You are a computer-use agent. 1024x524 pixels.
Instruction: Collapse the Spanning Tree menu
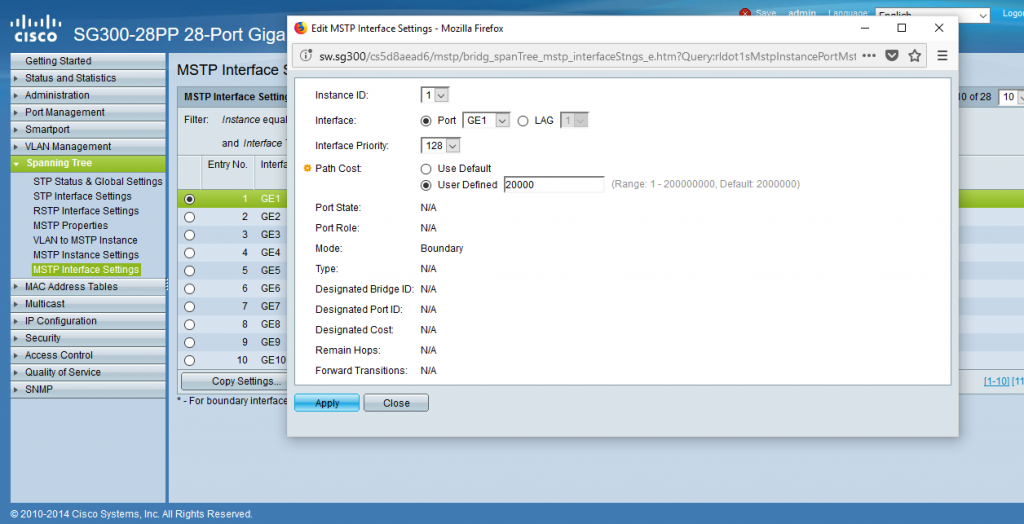tap(88, 163)
